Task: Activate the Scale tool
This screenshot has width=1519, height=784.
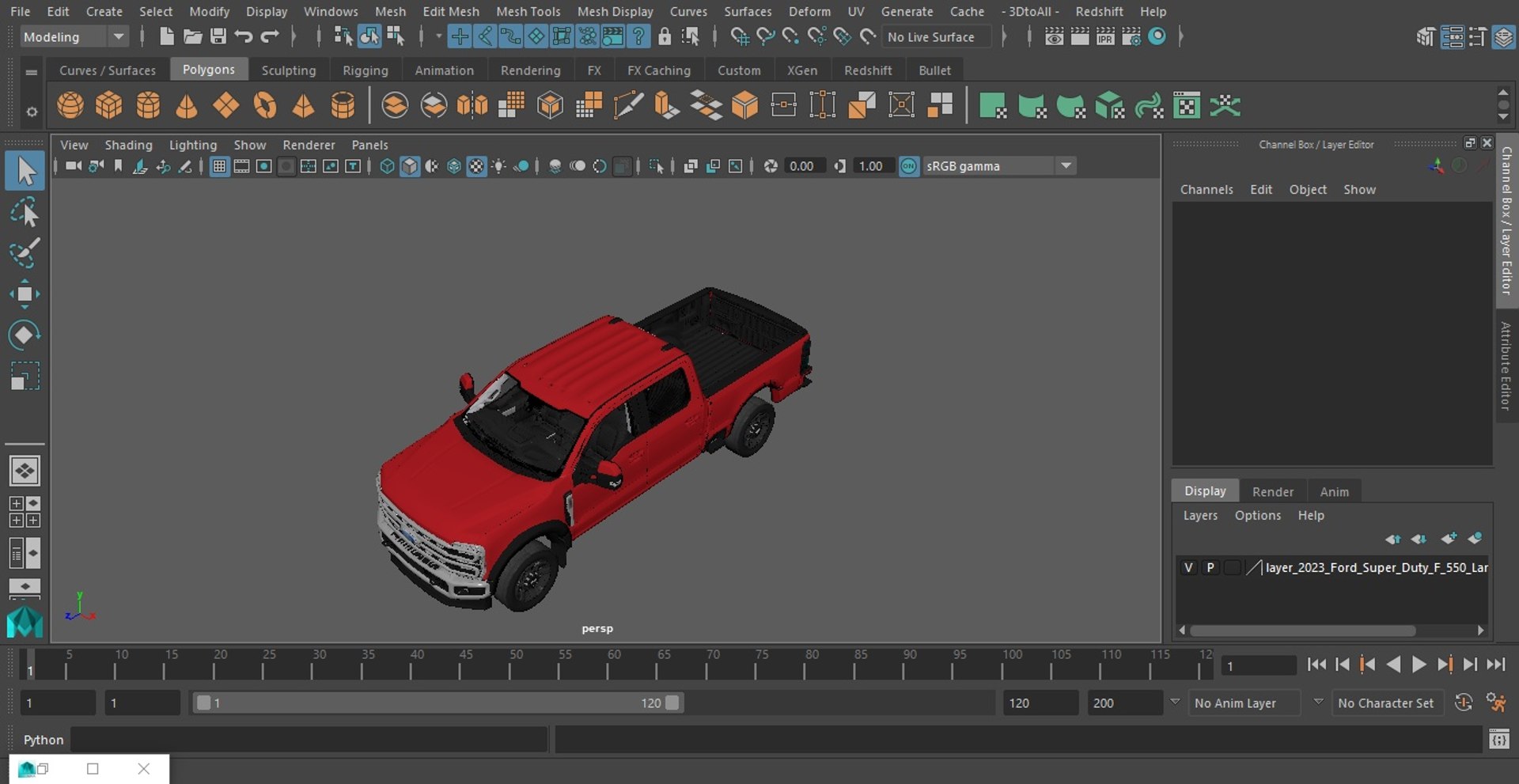Action: (x=25, y=376)
